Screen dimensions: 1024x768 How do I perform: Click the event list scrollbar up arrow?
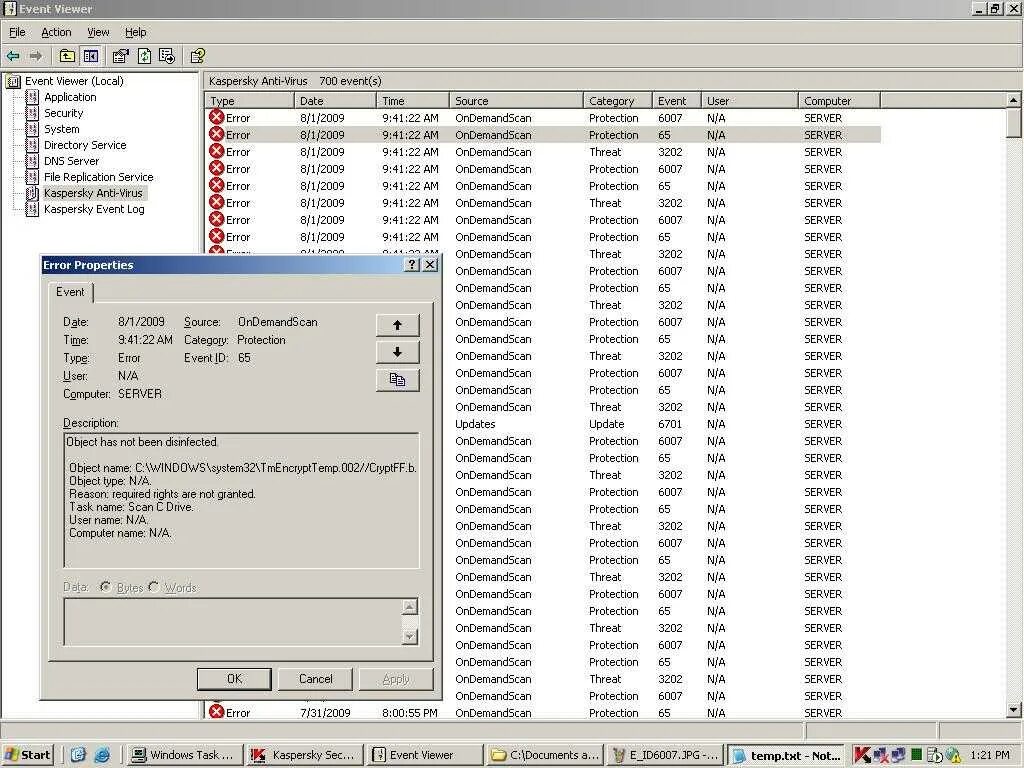pyautogui.click(x=1014, y=100)
